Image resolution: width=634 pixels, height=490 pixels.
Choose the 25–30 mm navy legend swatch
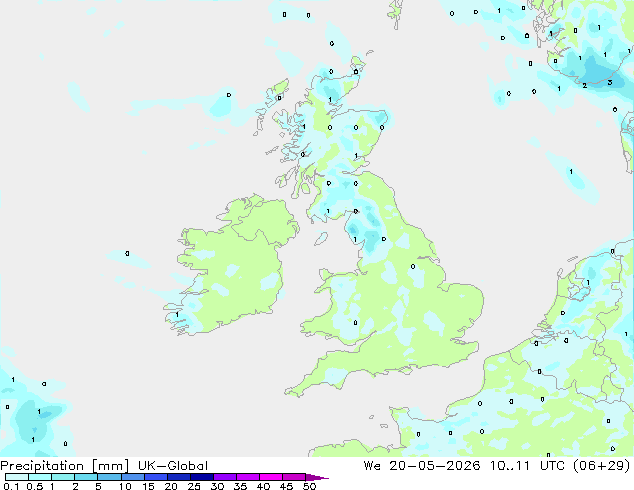click(x=201, y=477)
